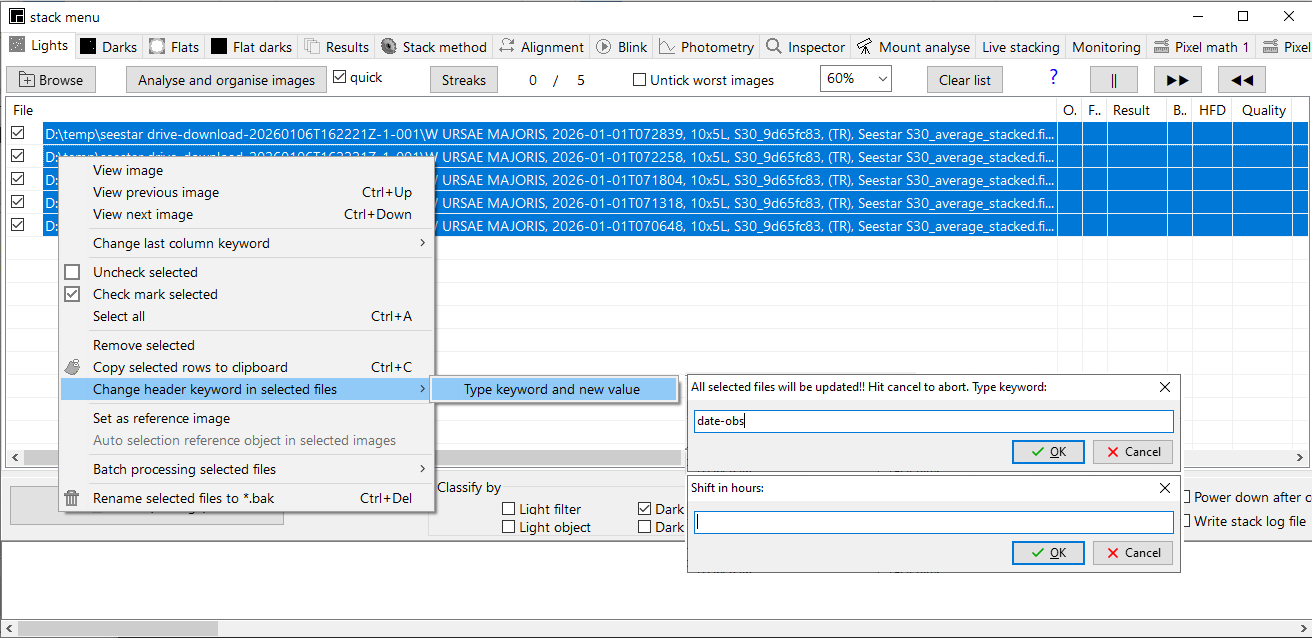Click the fast-forward double arrow button

point(1177,80)
